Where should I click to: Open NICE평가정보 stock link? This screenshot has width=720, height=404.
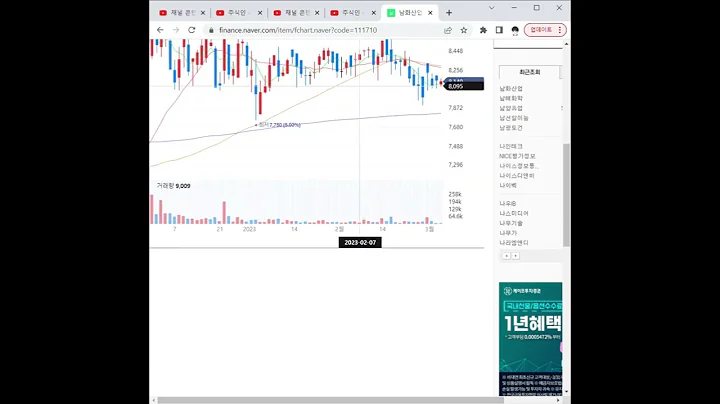point(517,156)
